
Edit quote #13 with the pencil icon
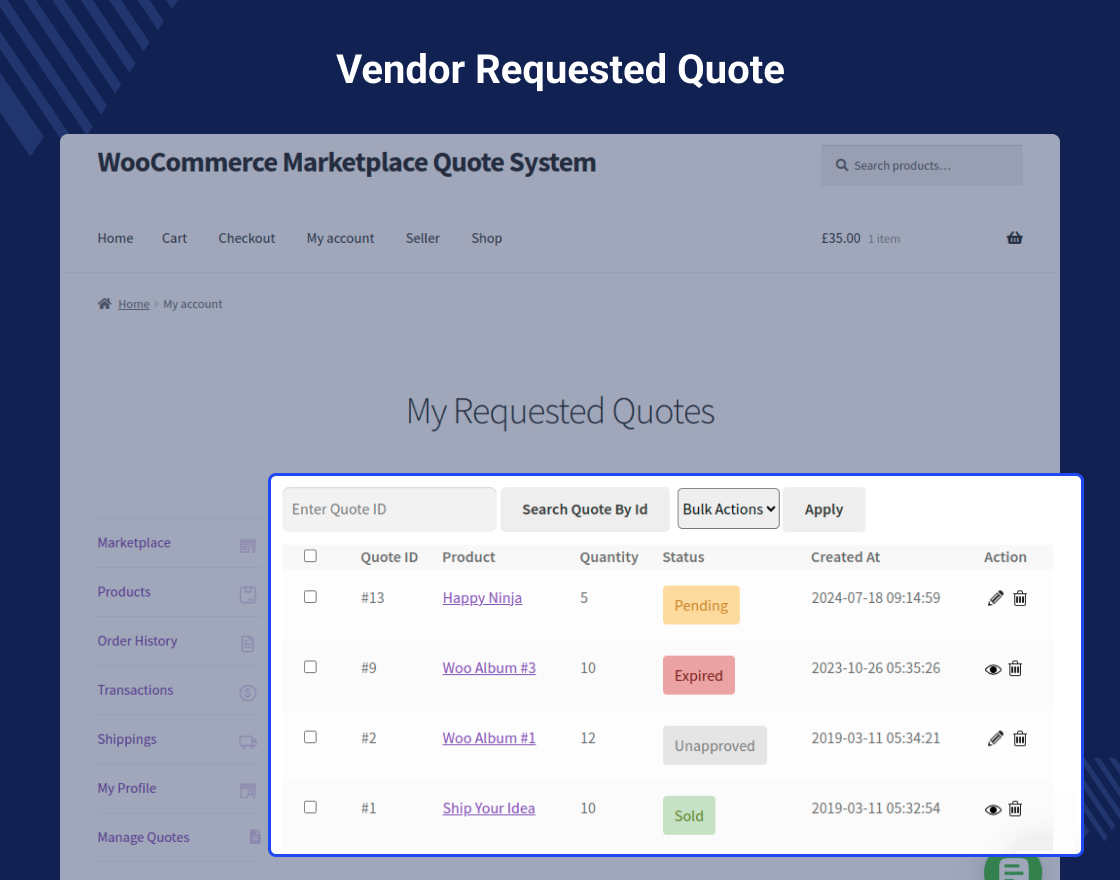[995, 599]
